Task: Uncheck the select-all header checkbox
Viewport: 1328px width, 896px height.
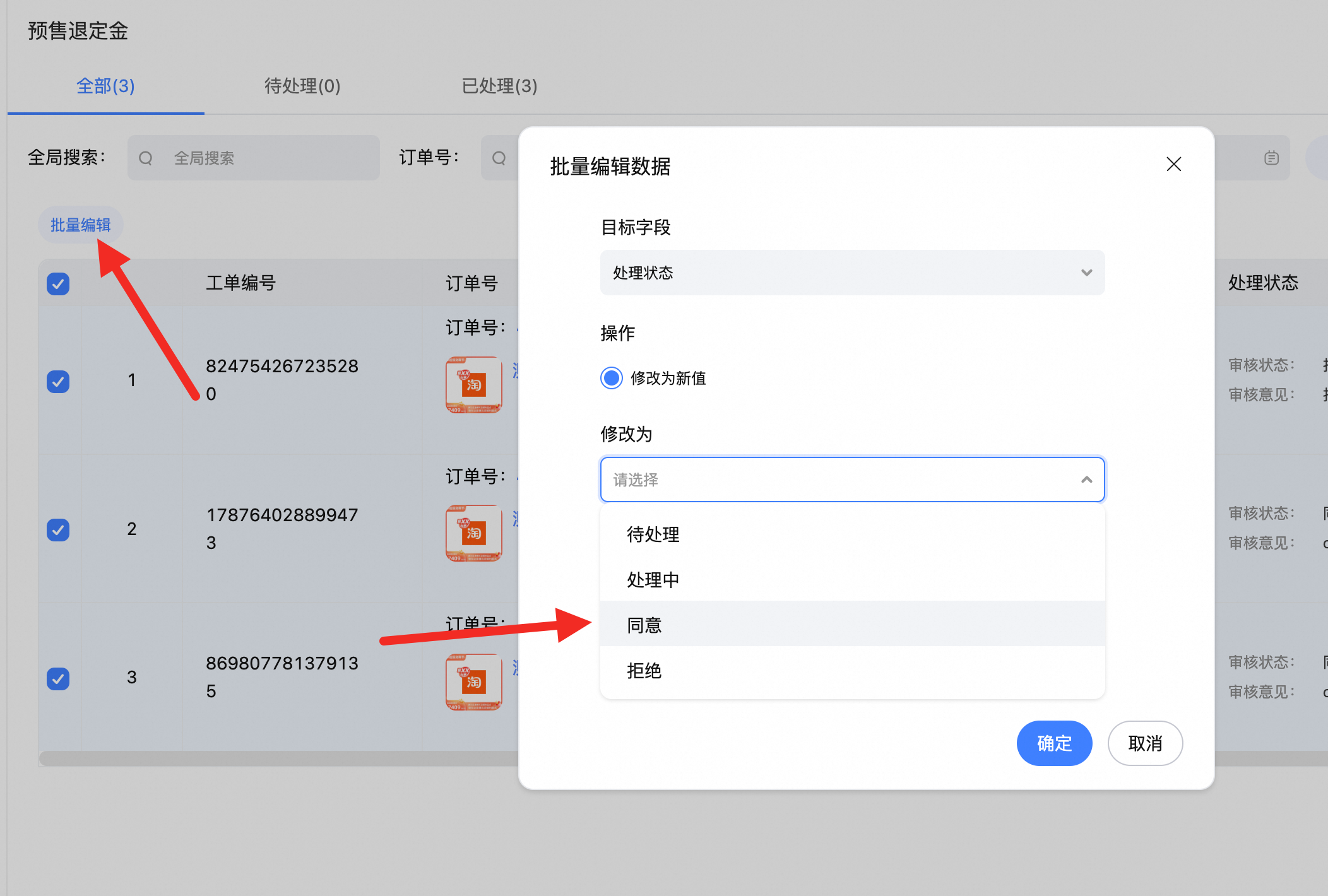Action: [58, 284]
